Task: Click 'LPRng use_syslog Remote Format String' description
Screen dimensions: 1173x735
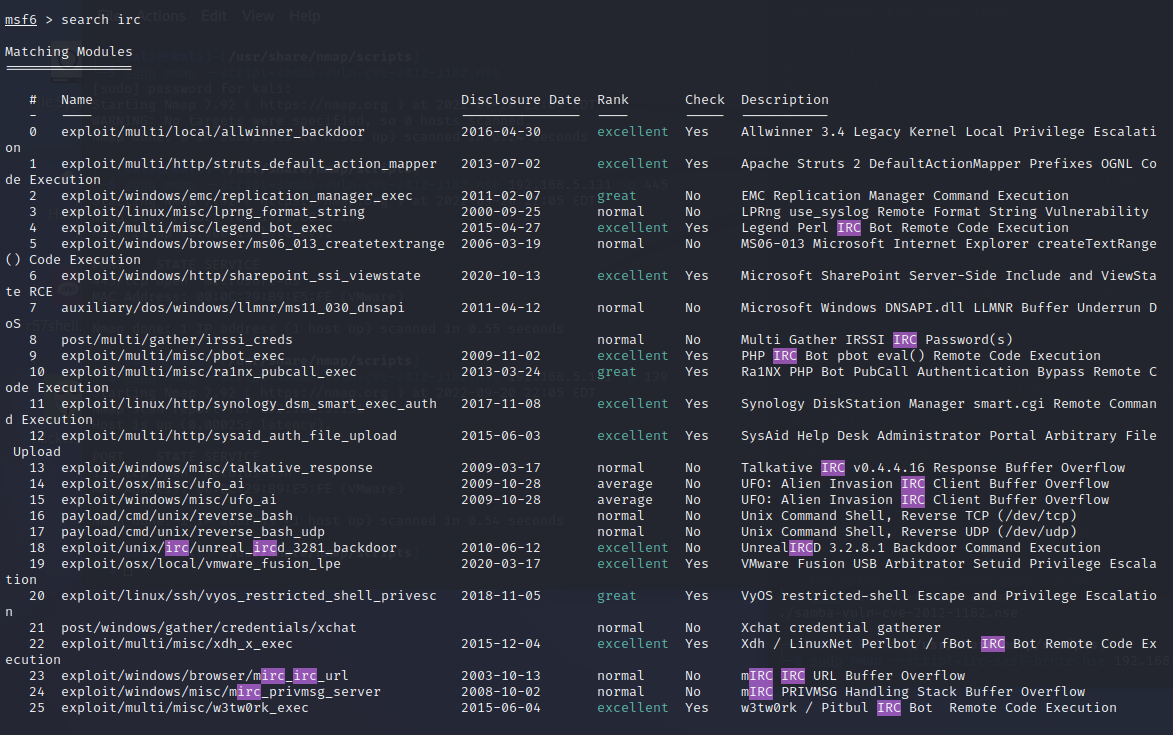Action: coord(945,212)
